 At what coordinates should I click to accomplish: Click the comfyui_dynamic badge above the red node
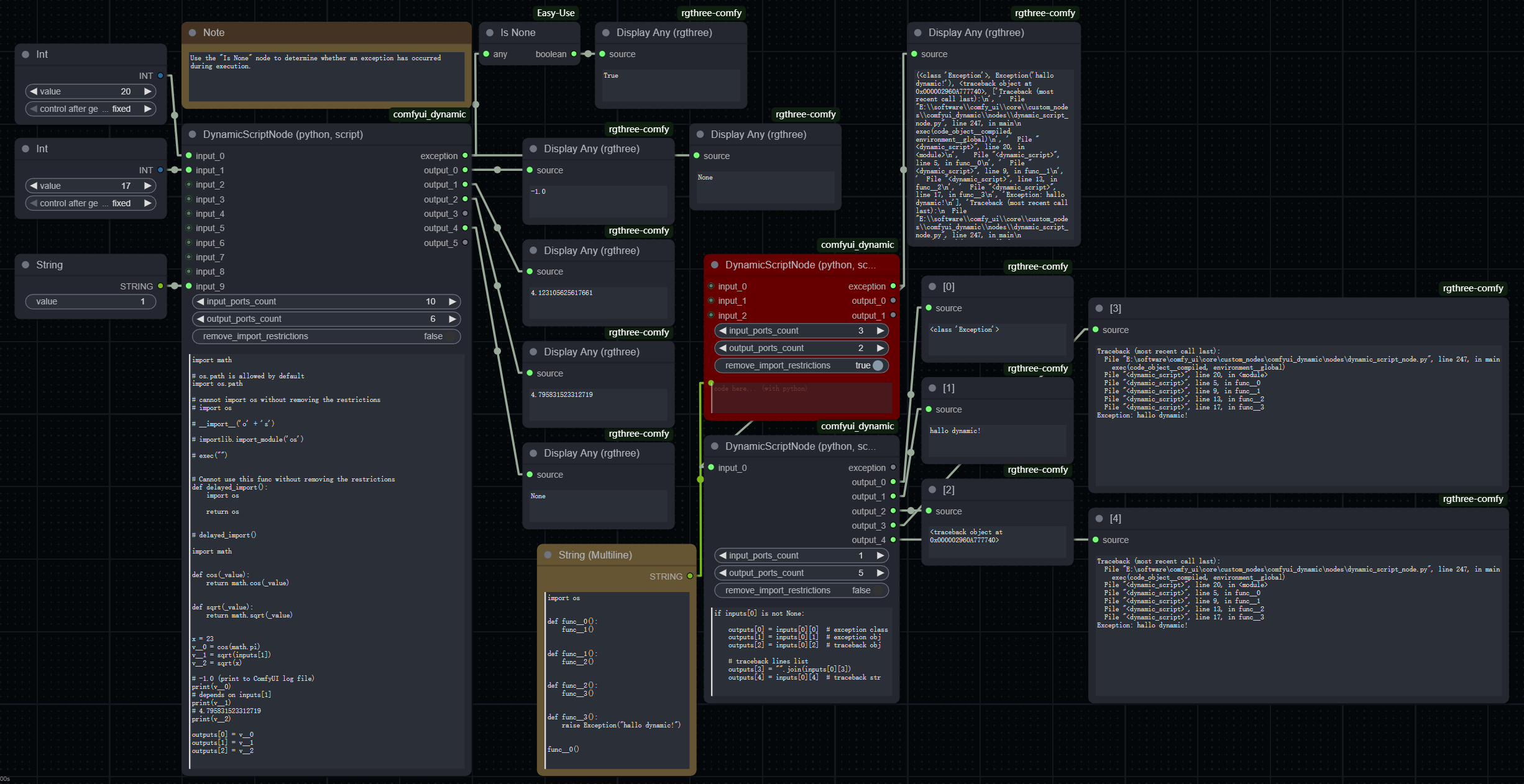[x=857, y=245]
